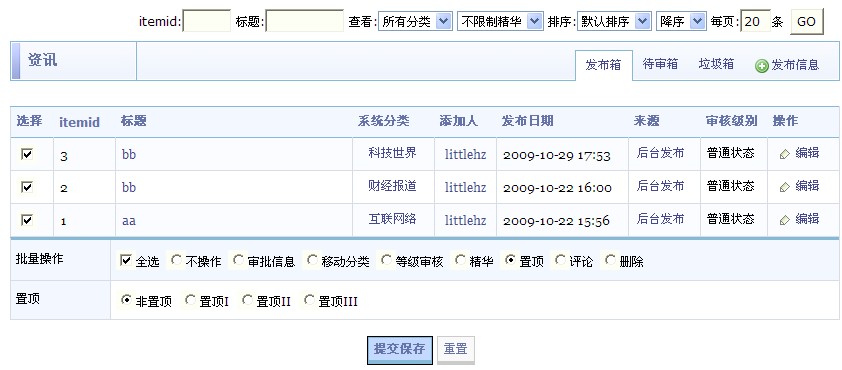Viewport: 842px width, 370px height.
Task: Select the 评论 radio button
Action: (x=560, y=260)
